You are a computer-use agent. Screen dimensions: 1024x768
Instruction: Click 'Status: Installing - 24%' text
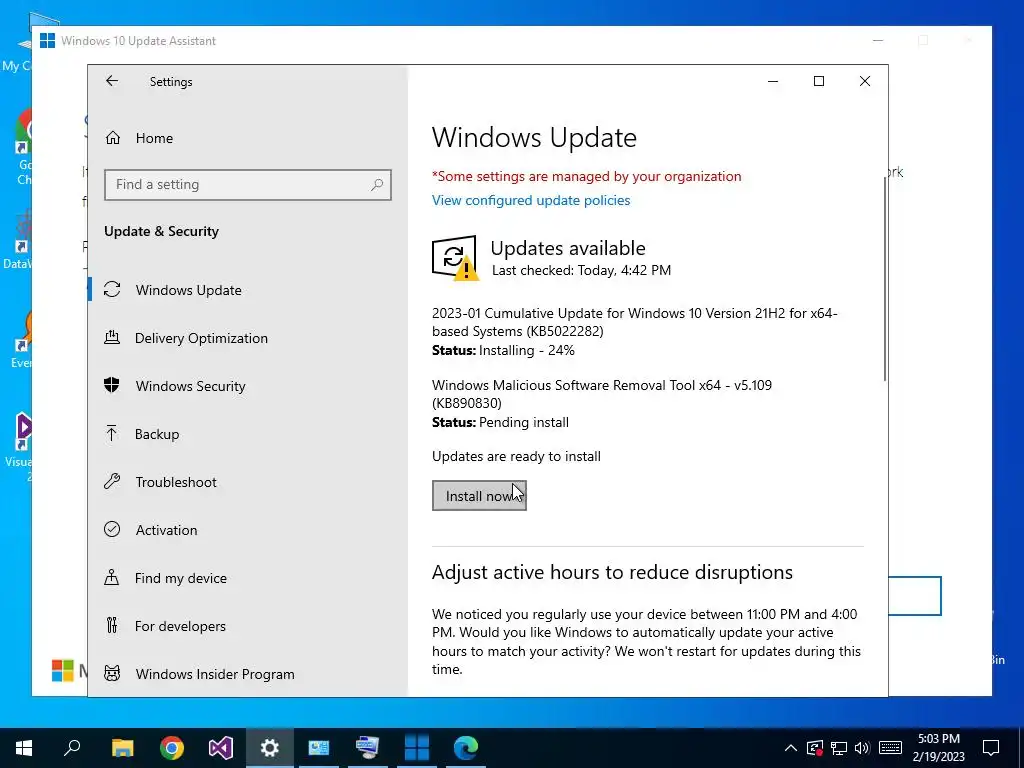503,351
